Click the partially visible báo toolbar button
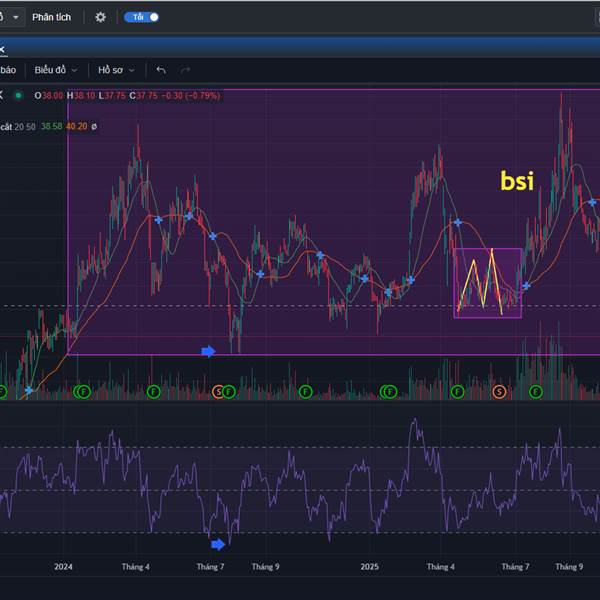 8,70
